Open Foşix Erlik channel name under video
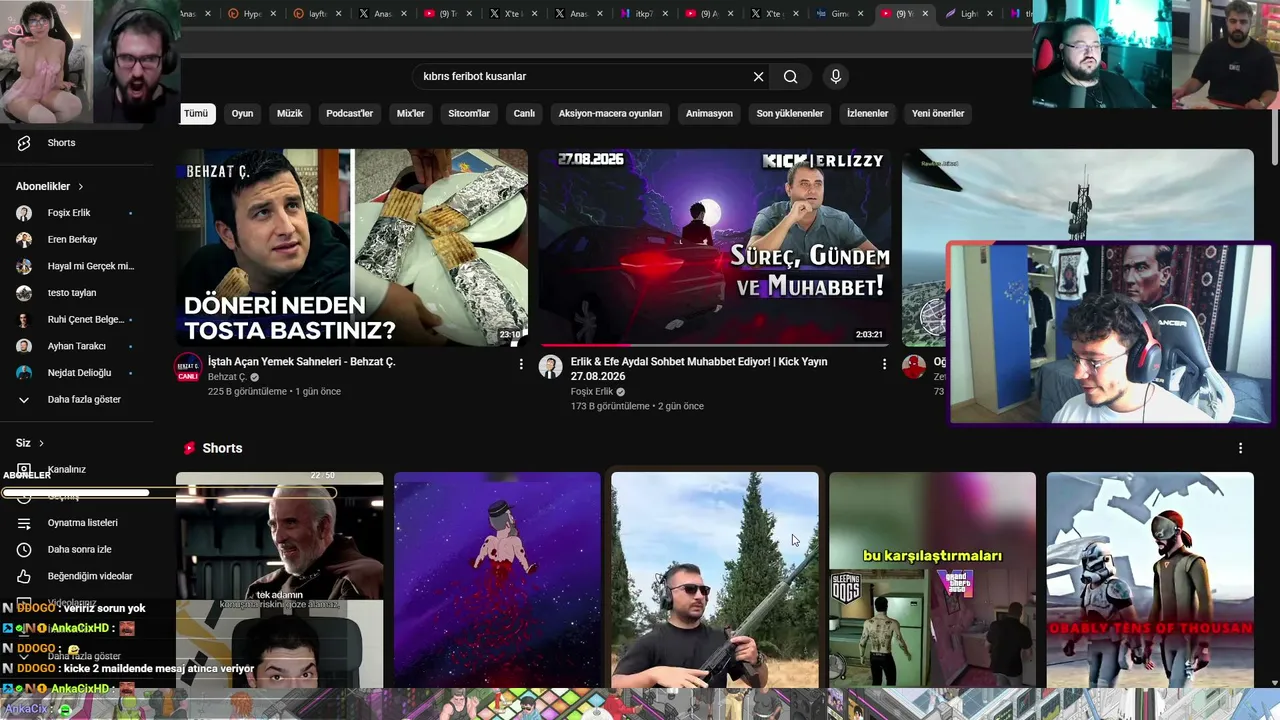Image resolution: width=1280 pixels, height=720 pixels. pos(592,392)
